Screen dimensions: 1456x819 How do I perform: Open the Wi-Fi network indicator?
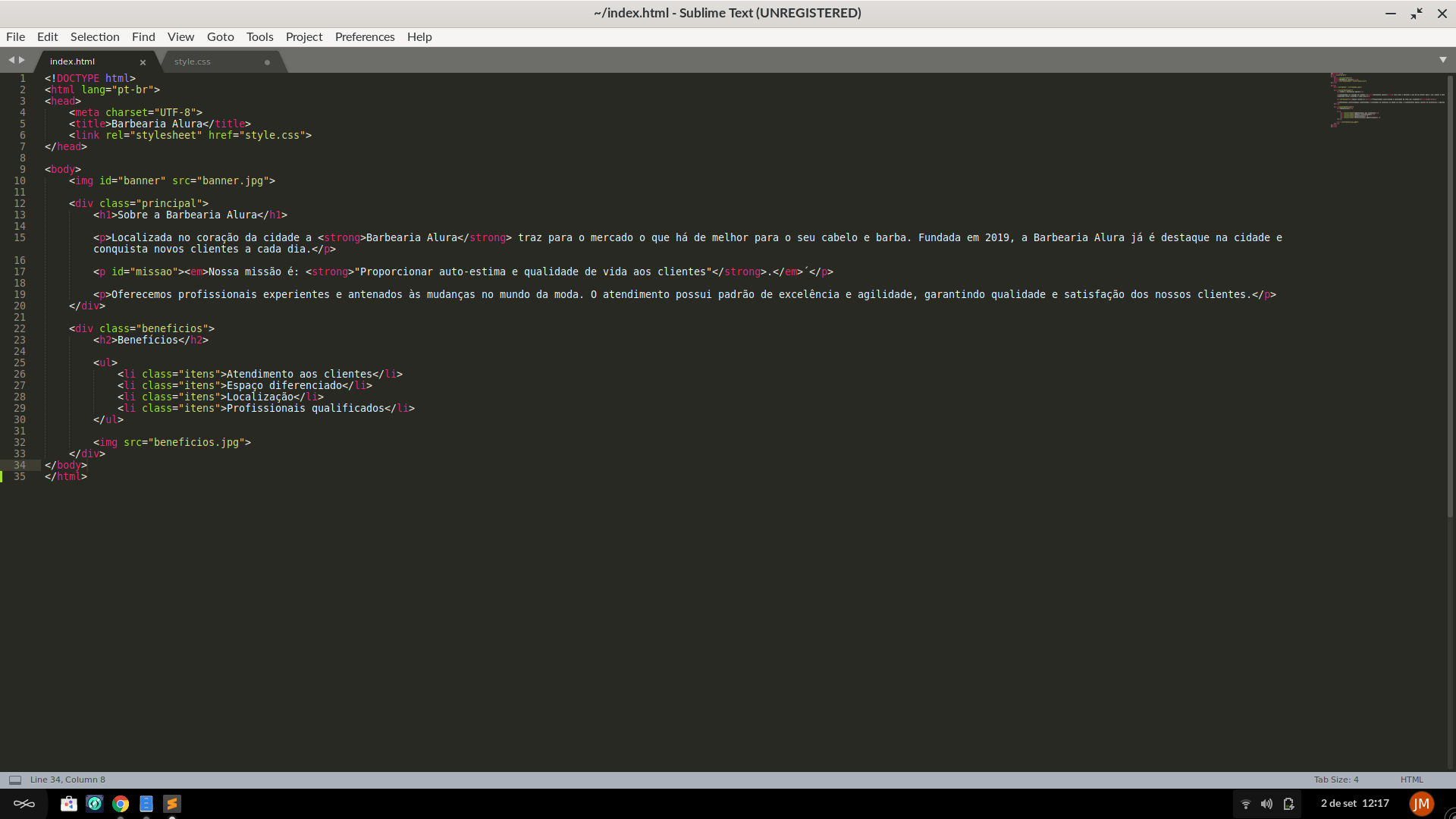[1245, 804]
